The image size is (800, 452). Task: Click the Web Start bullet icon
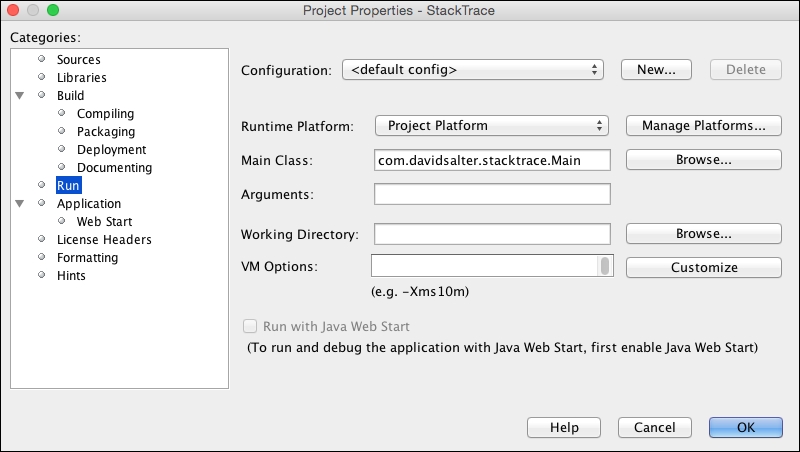tap(62, 220)
